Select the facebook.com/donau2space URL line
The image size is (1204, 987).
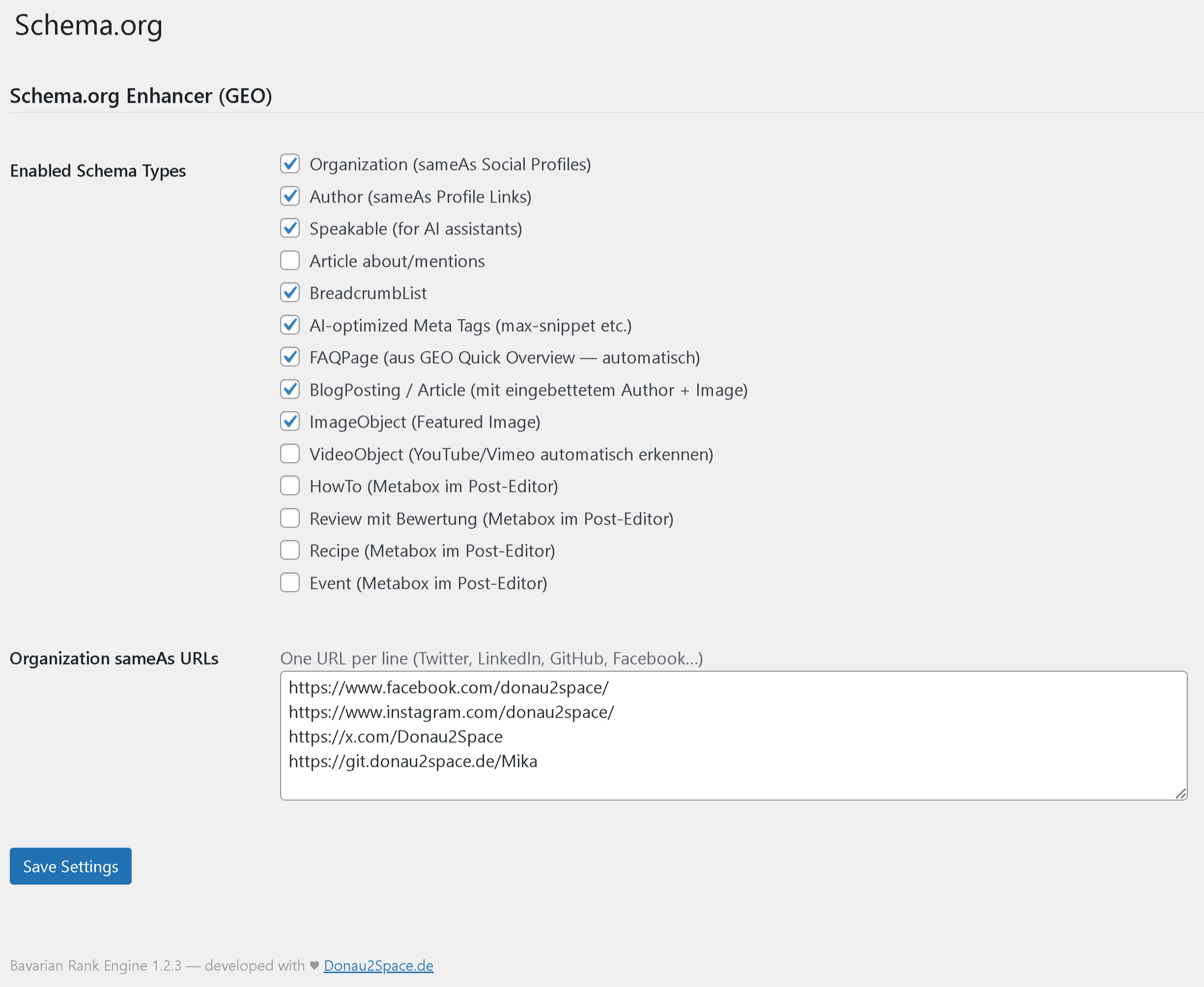(x=449, y=687)
